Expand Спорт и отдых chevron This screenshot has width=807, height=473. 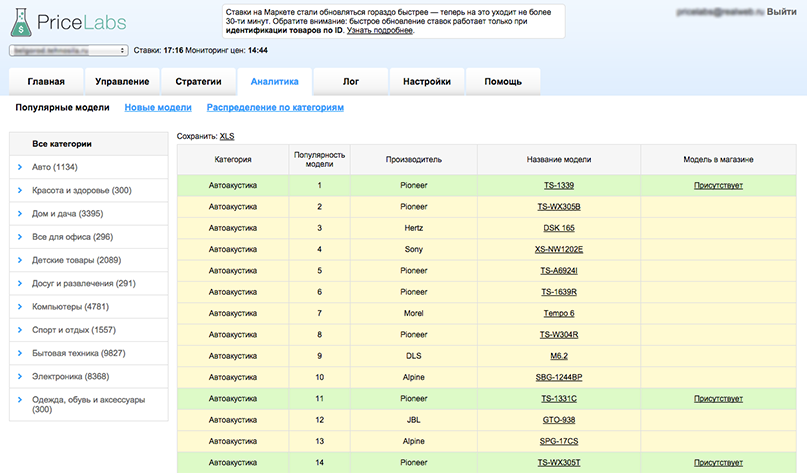(20, 329)
